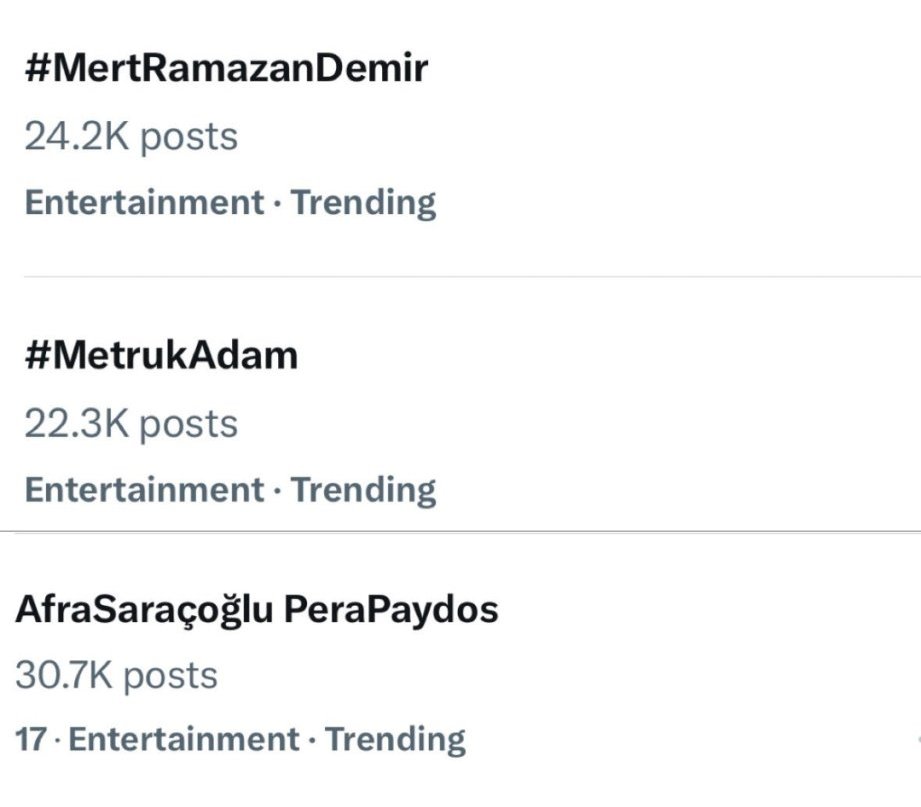Screen dimensions: 921x807
Task: Click the word posts after 22.3K
Action: pyautogui.click(x=188, y=423)
